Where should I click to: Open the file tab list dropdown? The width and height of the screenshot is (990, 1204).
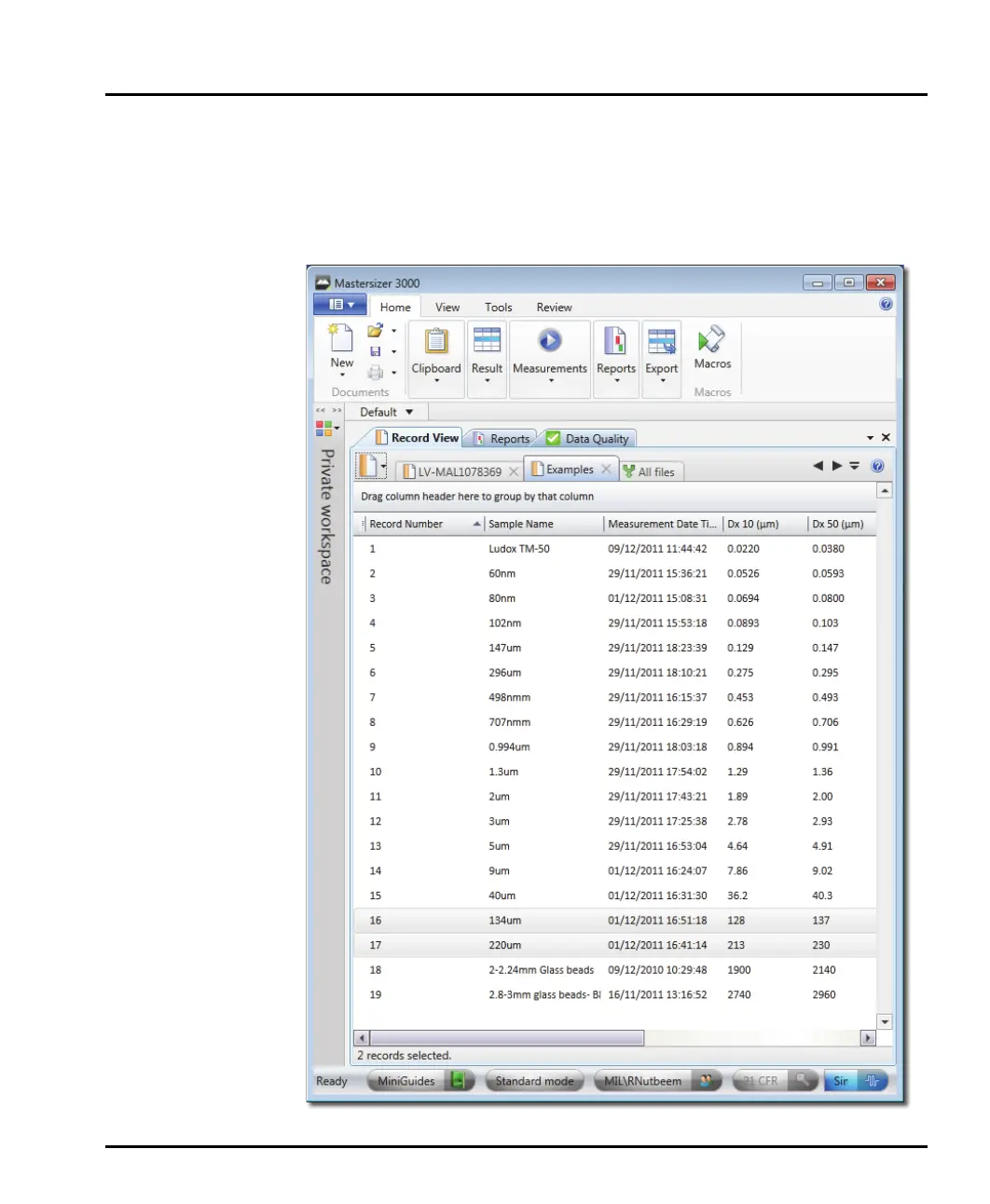[854, 466]
